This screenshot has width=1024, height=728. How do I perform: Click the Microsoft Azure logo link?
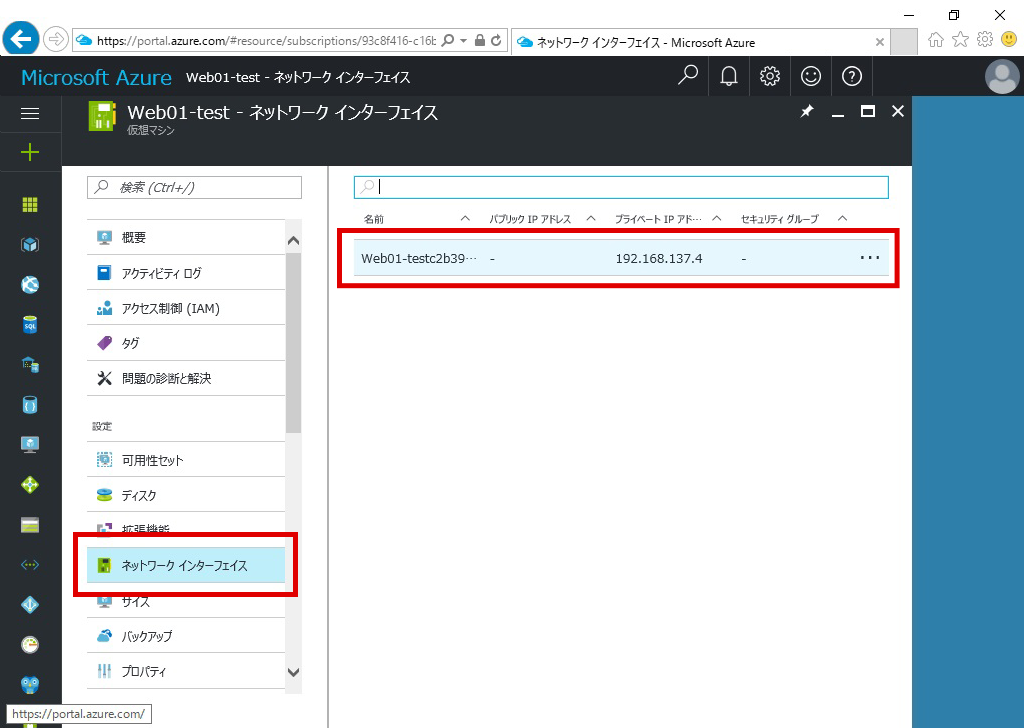point(97,77)
